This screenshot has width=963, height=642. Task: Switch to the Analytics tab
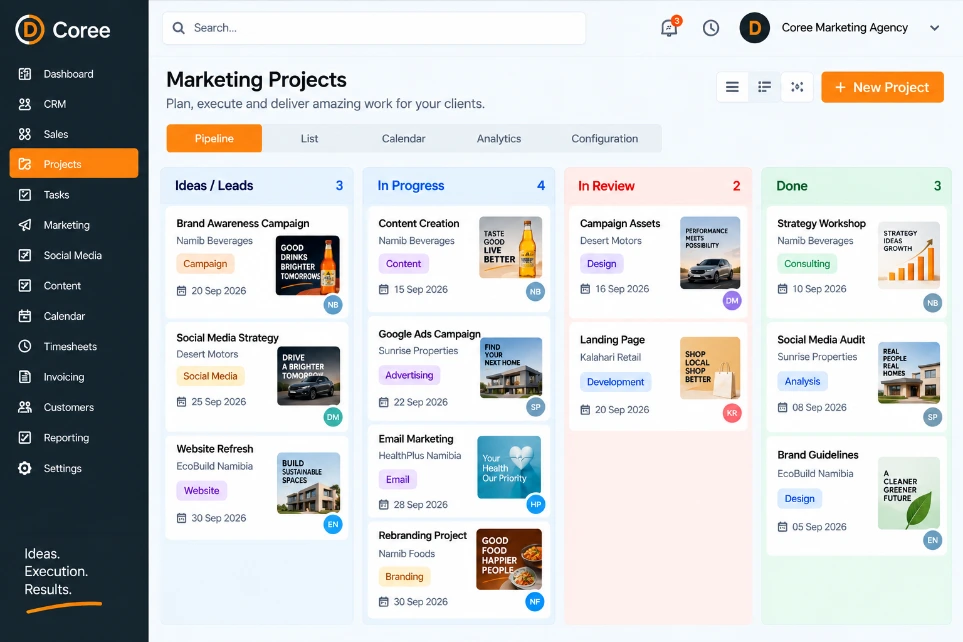[x=499, y=138]
